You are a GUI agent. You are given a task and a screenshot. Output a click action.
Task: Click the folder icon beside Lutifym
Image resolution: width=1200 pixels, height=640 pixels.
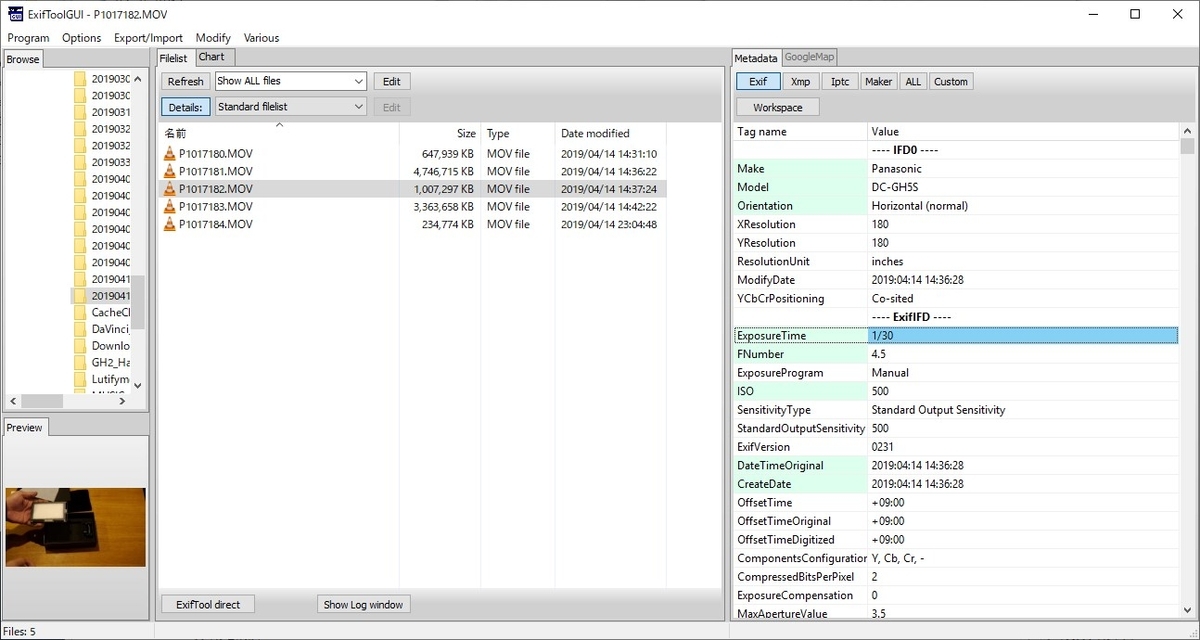80,379
